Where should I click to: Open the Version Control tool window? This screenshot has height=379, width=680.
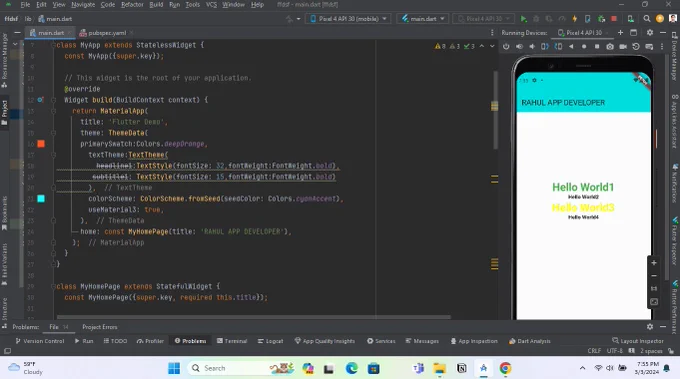(39, 341)
